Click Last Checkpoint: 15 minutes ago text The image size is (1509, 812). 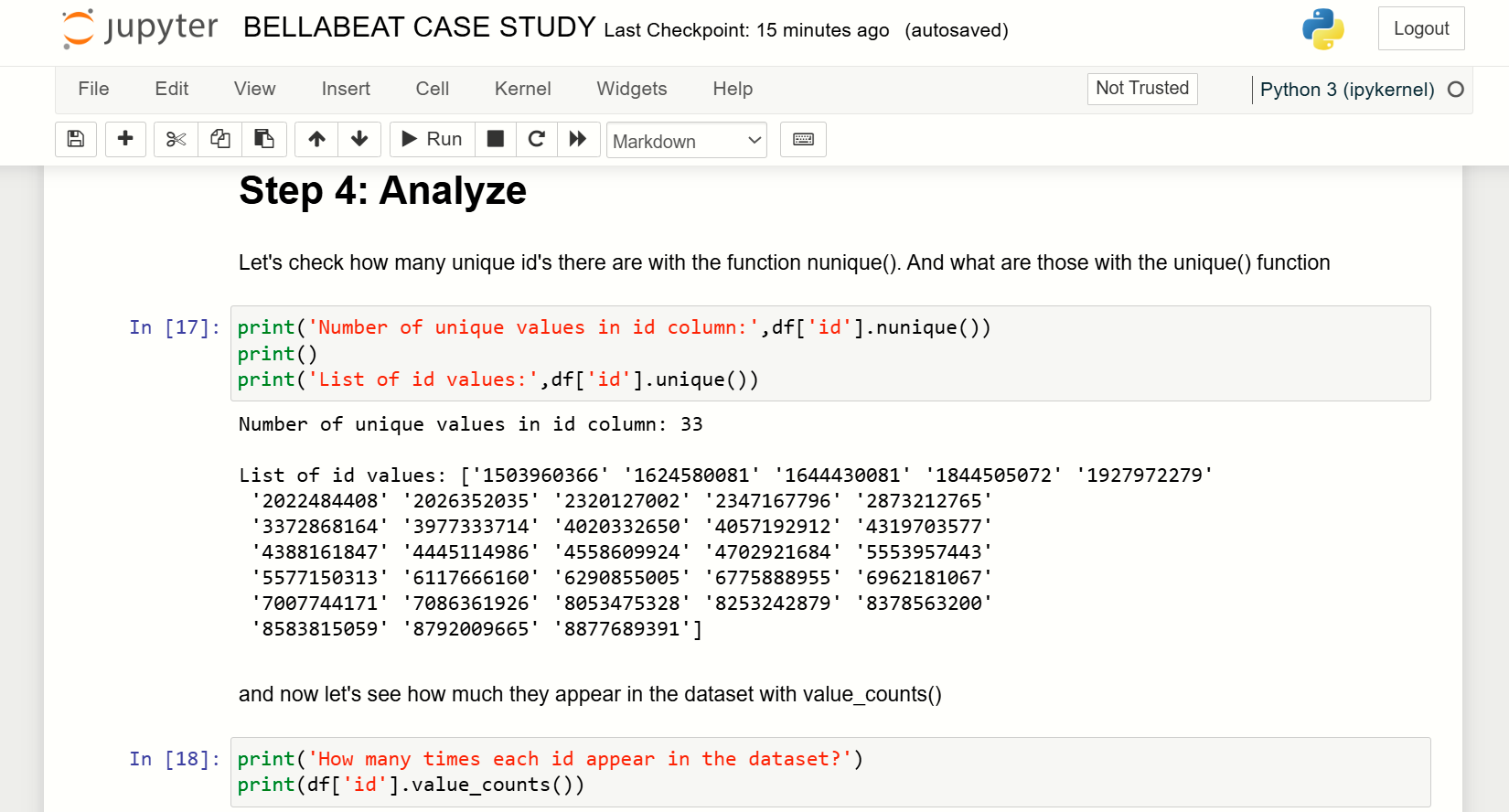746,30
